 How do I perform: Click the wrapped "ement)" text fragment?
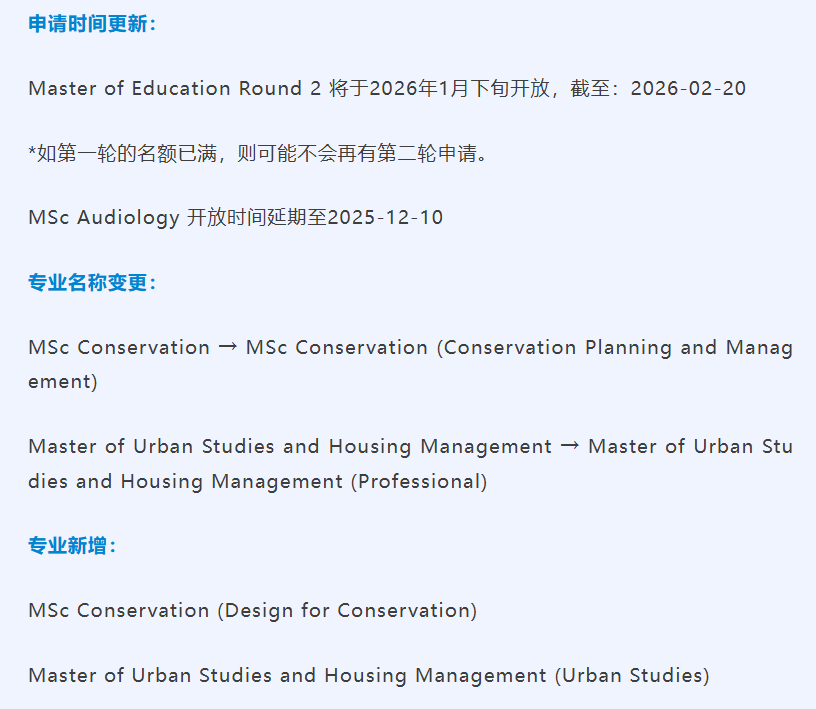(63, 381)
